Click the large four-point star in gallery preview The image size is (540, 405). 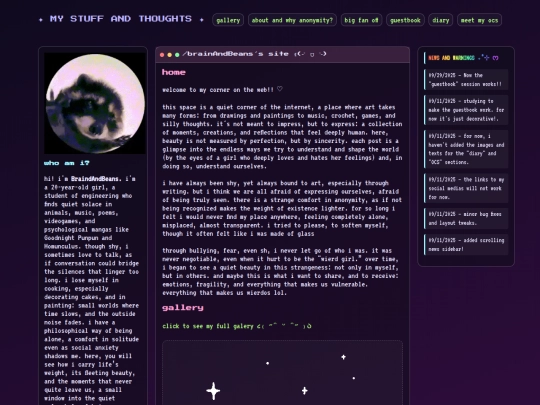tap(213, 391)
